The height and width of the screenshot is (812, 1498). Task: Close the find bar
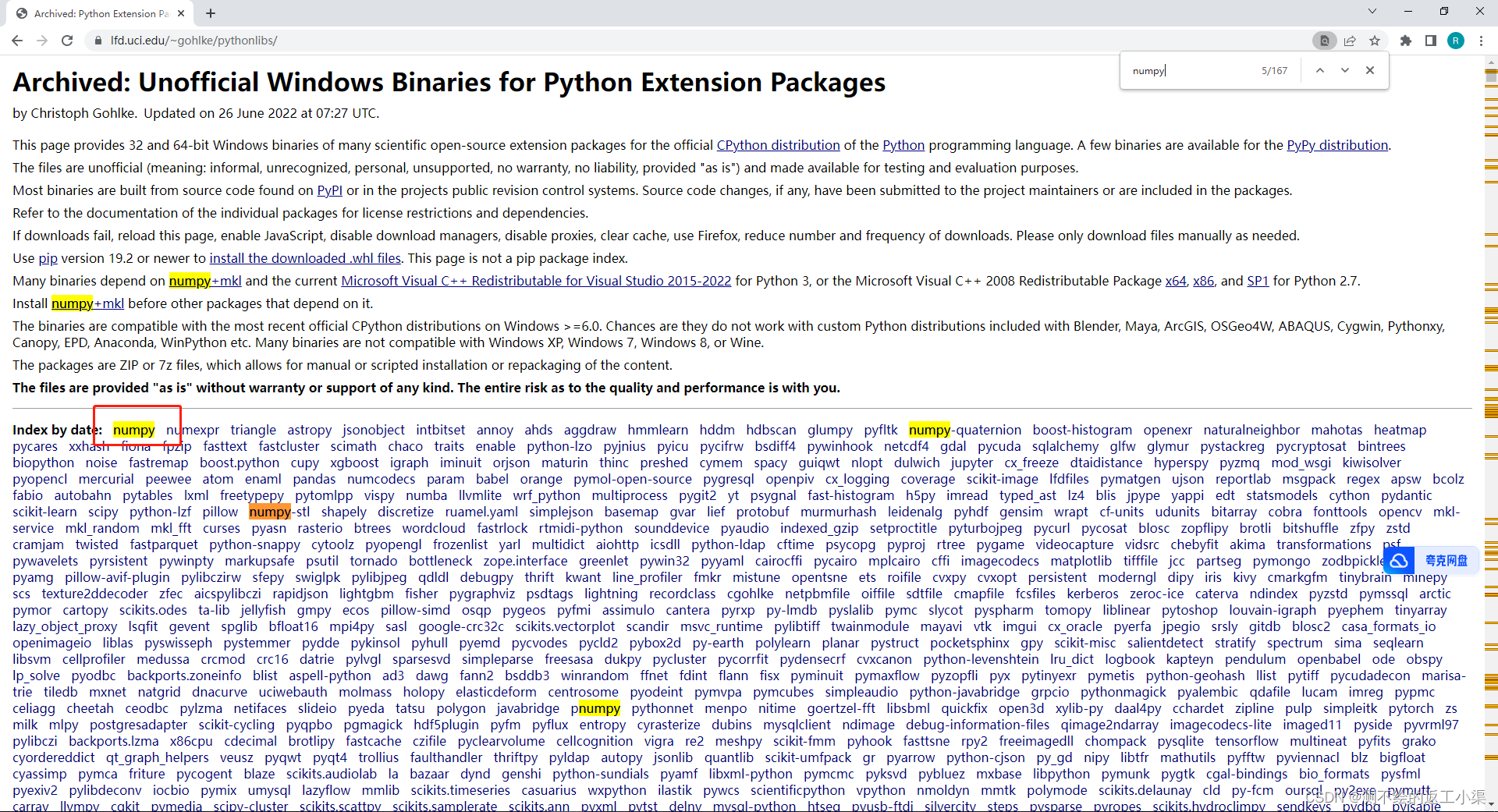[x=1370, y=70]
